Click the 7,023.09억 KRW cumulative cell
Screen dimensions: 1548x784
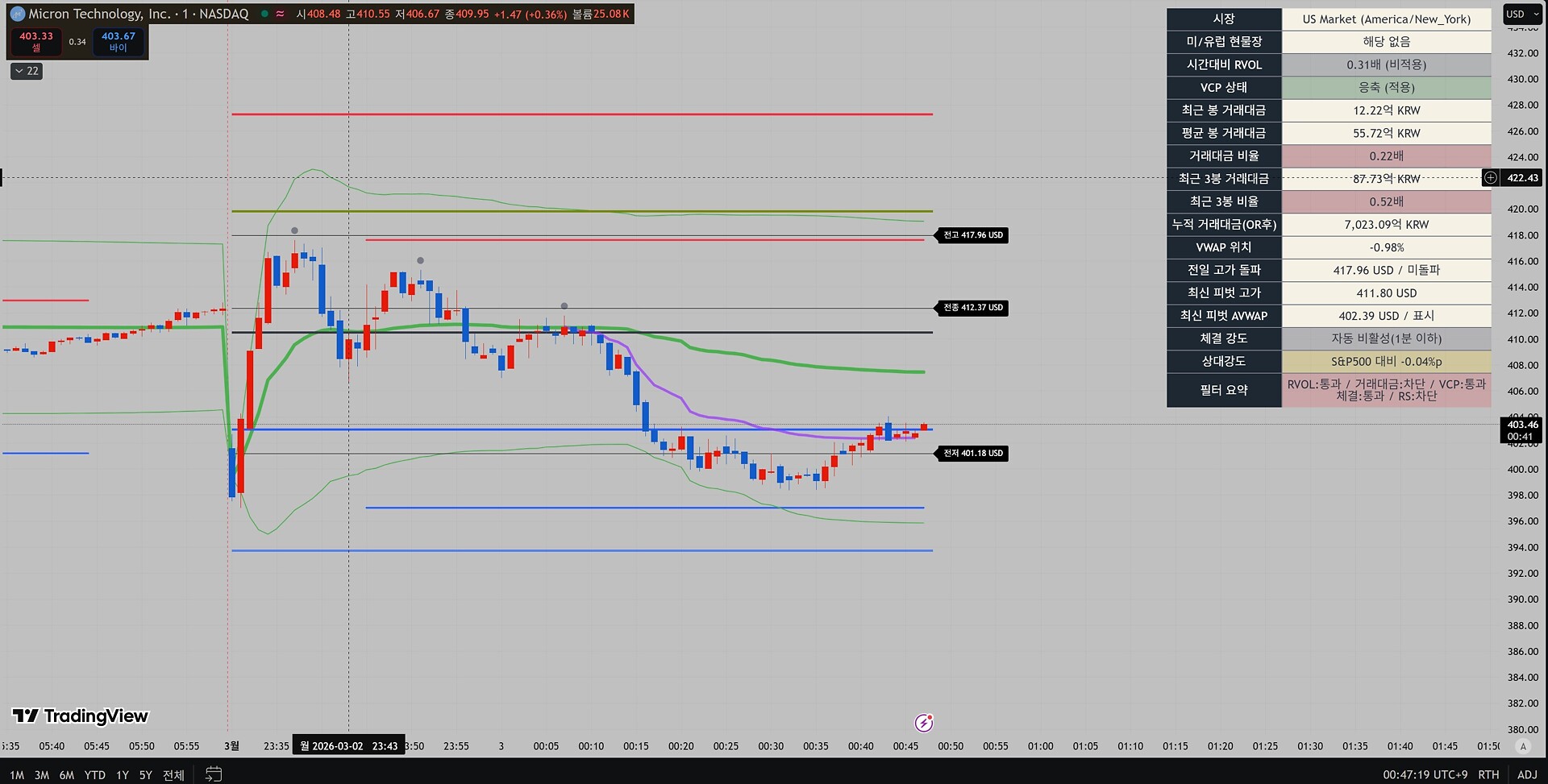[1387, 224]
